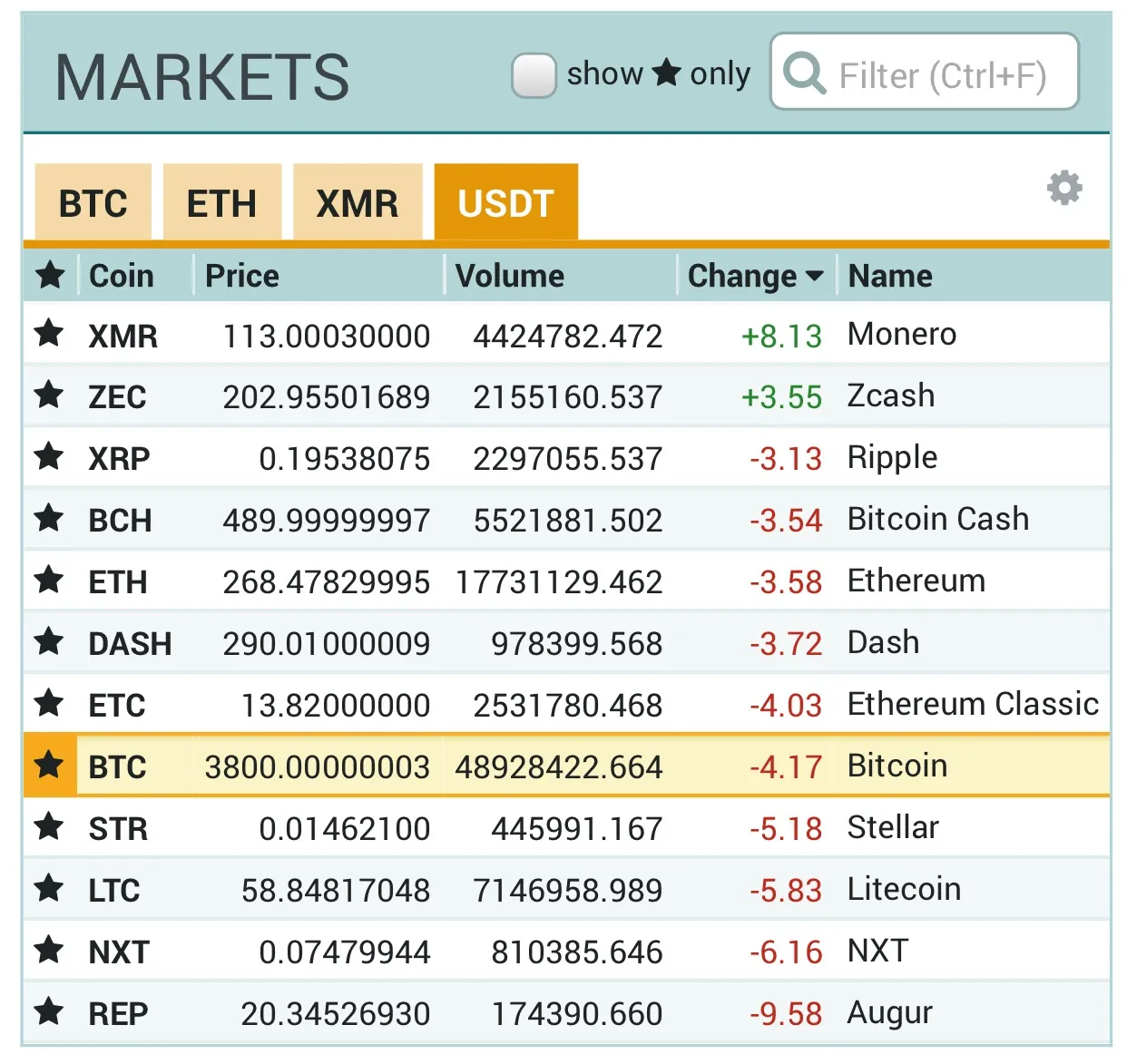1127x1064 pixels.
Task: Click the Ripple name cell
Action: [x=893, y=458]
